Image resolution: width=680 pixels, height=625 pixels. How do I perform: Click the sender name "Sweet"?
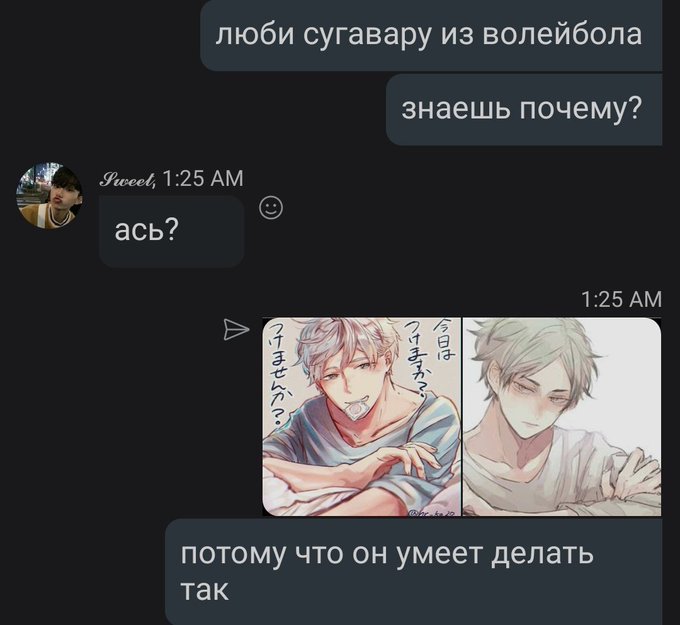127,179
